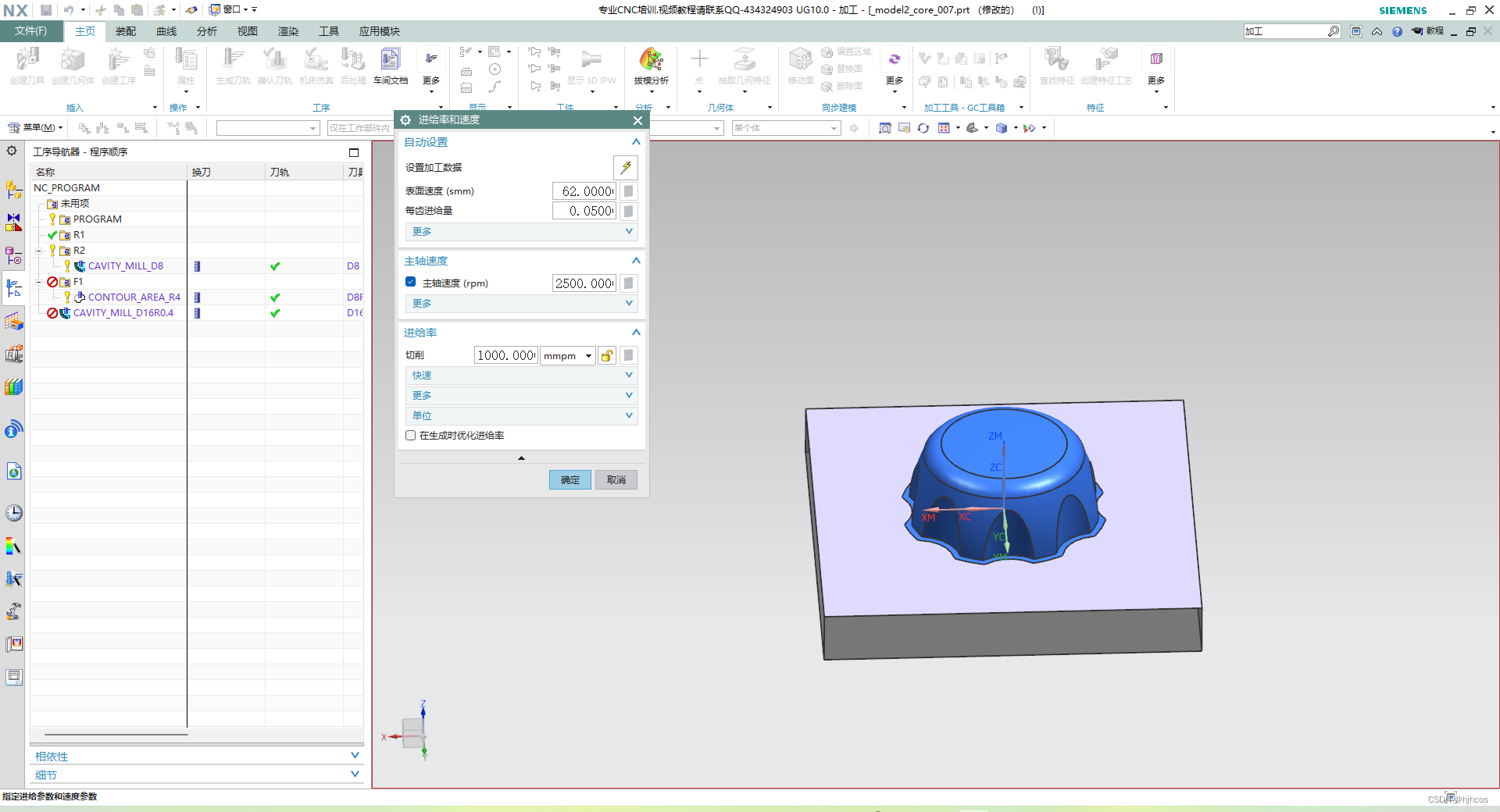Click the calculator icon beside spindle speed
The height and width of the screenshot is (812, 1500).
pyautogui.click(x=628, y=283)
